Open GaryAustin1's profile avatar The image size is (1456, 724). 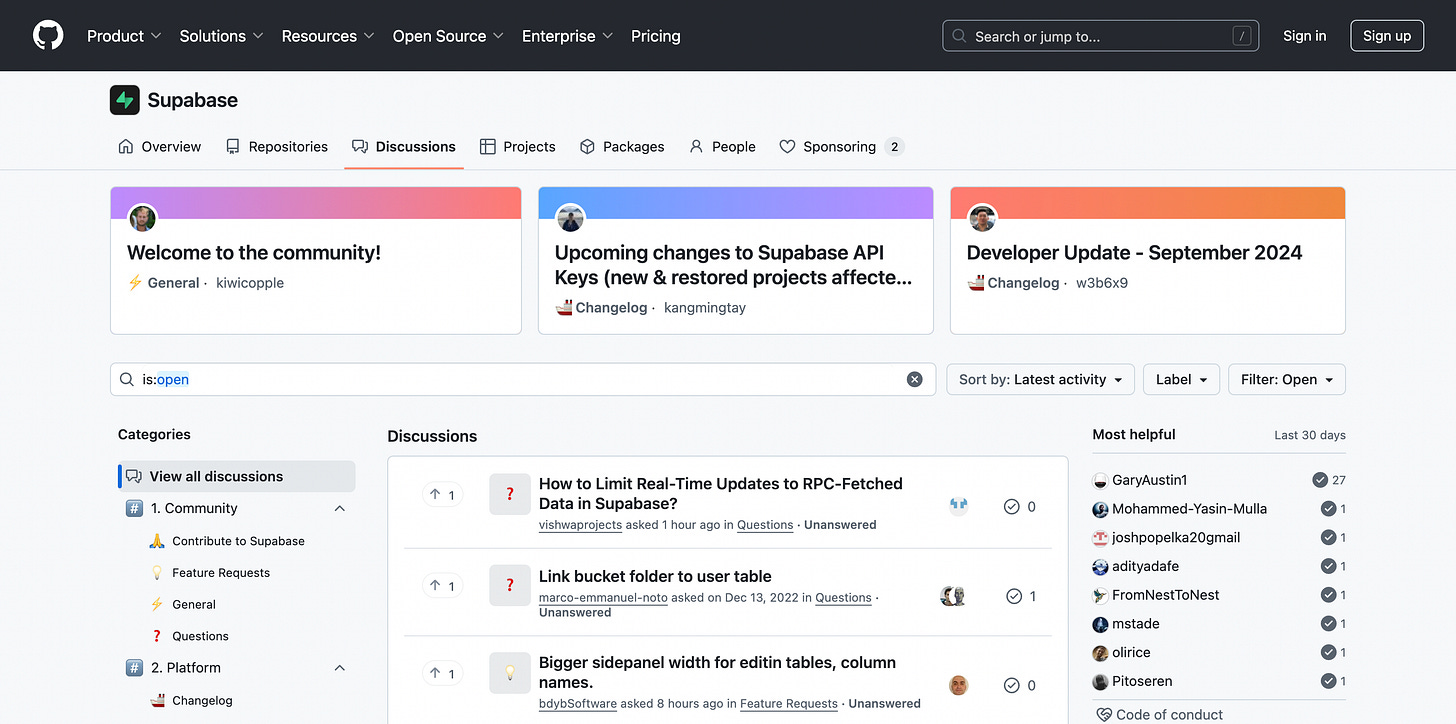[1101, 480]
